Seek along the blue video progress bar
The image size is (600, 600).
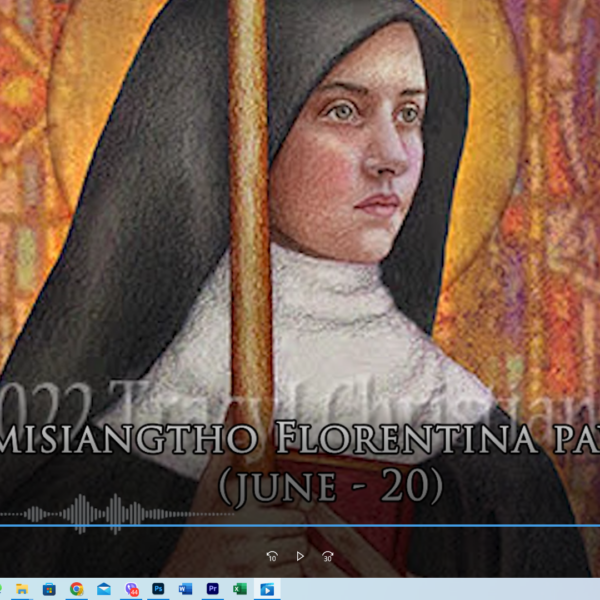(300, 526)
